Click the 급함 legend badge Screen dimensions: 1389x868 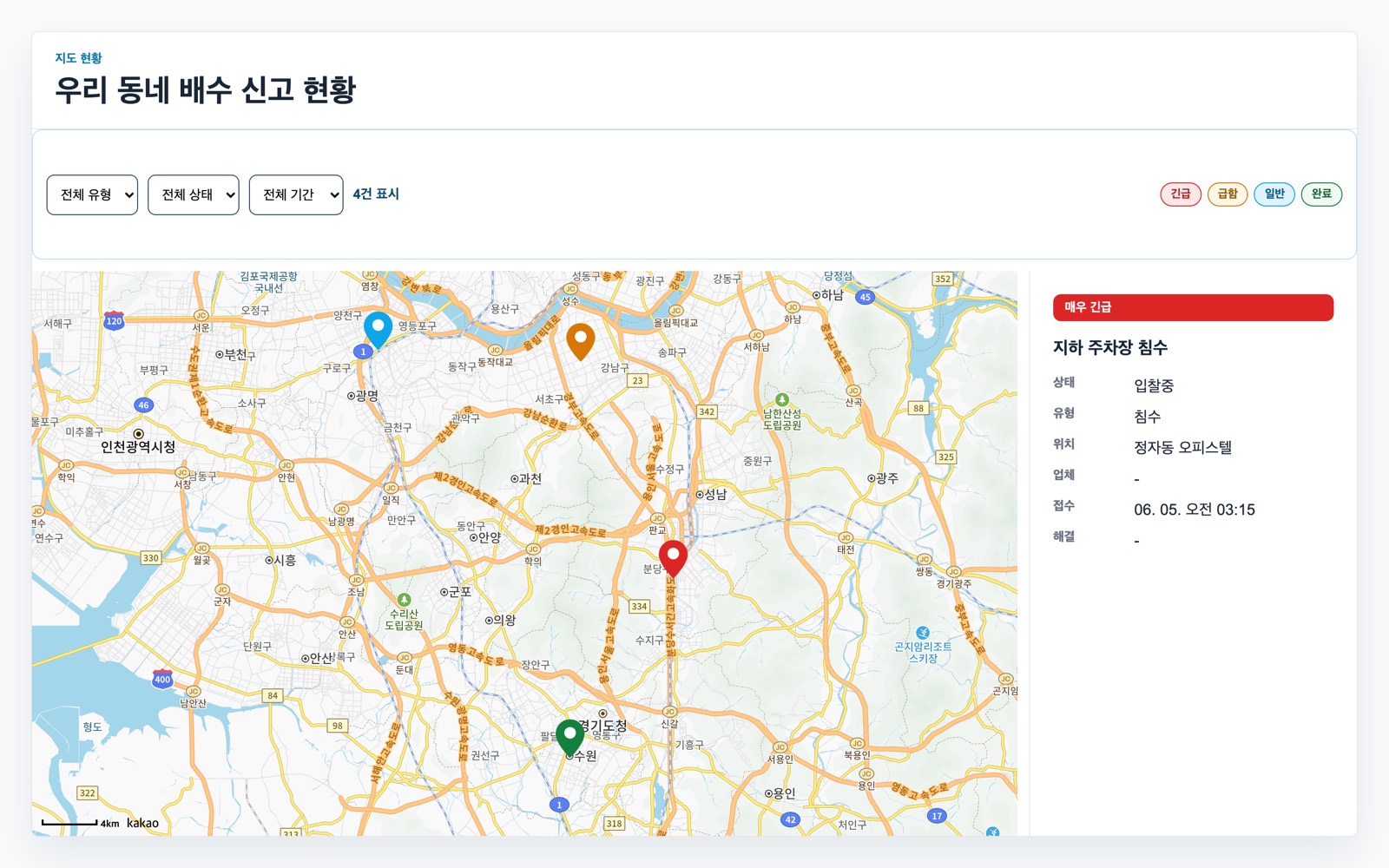(x=1228, y=194)
